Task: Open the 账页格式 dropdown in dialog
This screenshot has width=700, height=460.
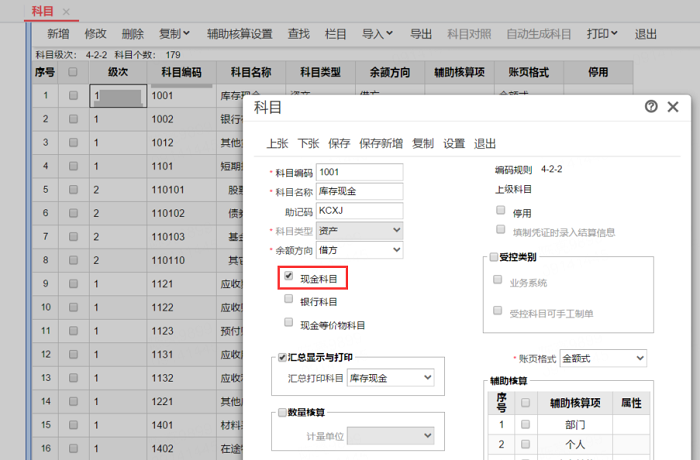Action: click(603, 358)
